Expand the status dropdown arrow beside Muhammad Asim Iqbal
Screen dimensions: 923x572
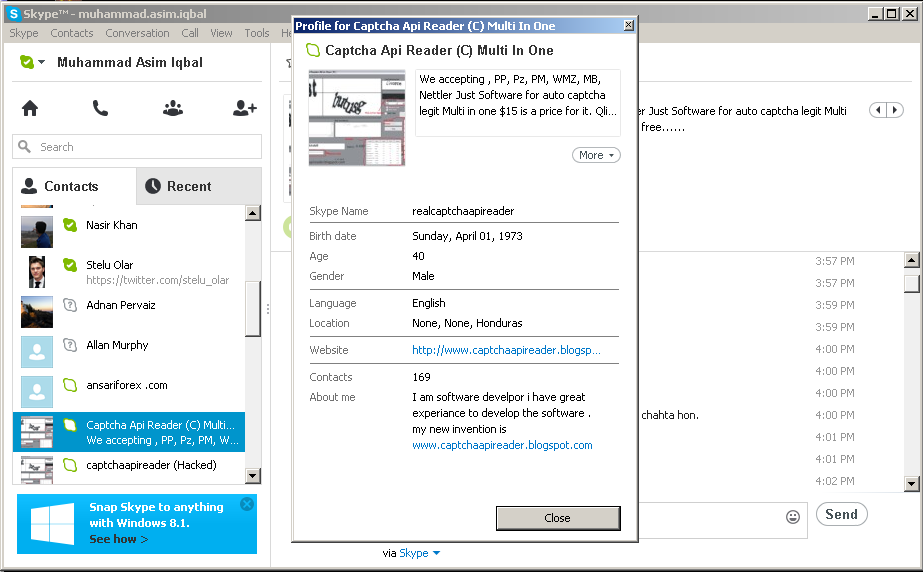pyautogui.click(x=41, y=62)
